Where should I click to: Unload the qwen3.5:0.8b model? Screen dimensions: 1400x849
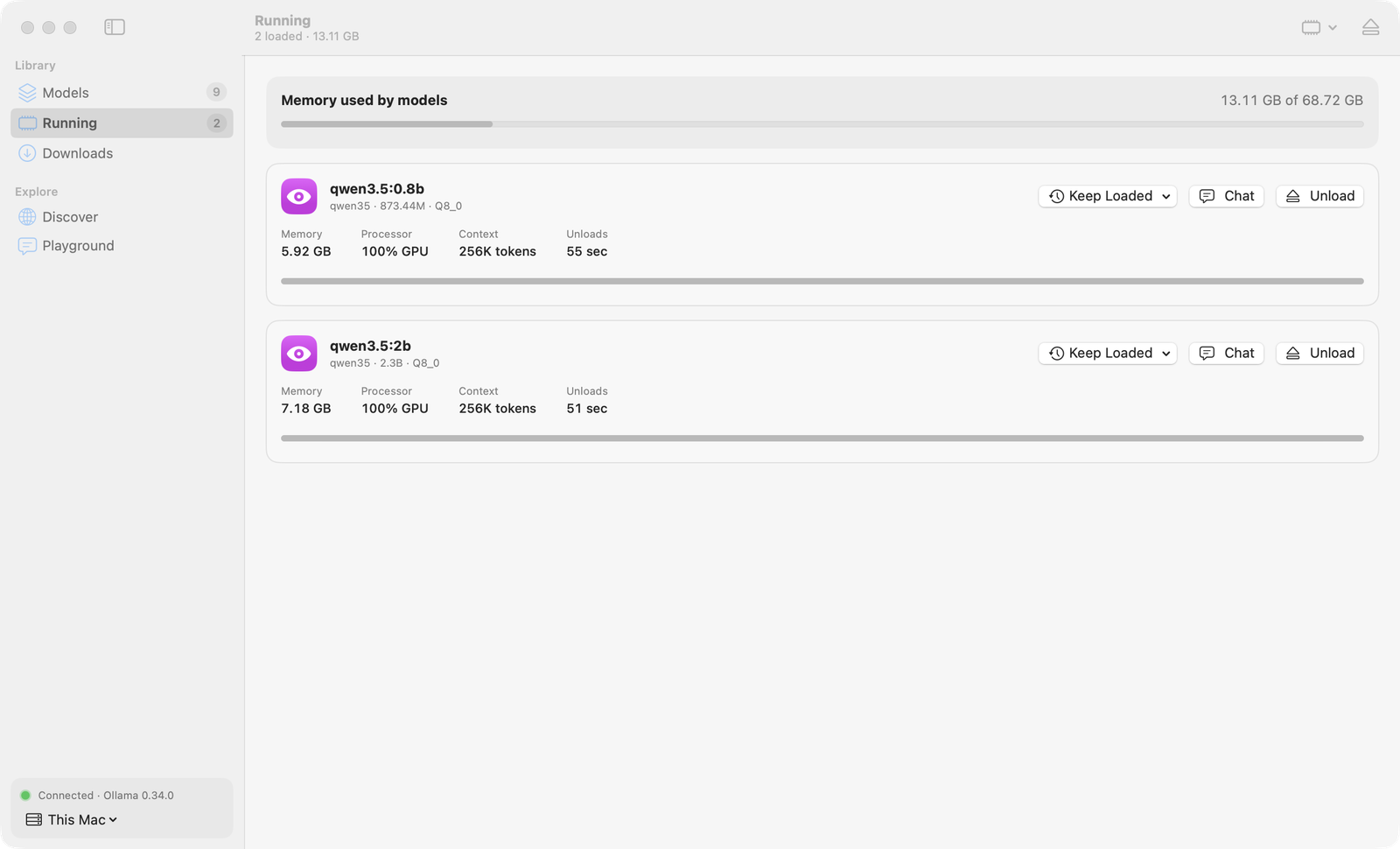tap(1319, 196)
